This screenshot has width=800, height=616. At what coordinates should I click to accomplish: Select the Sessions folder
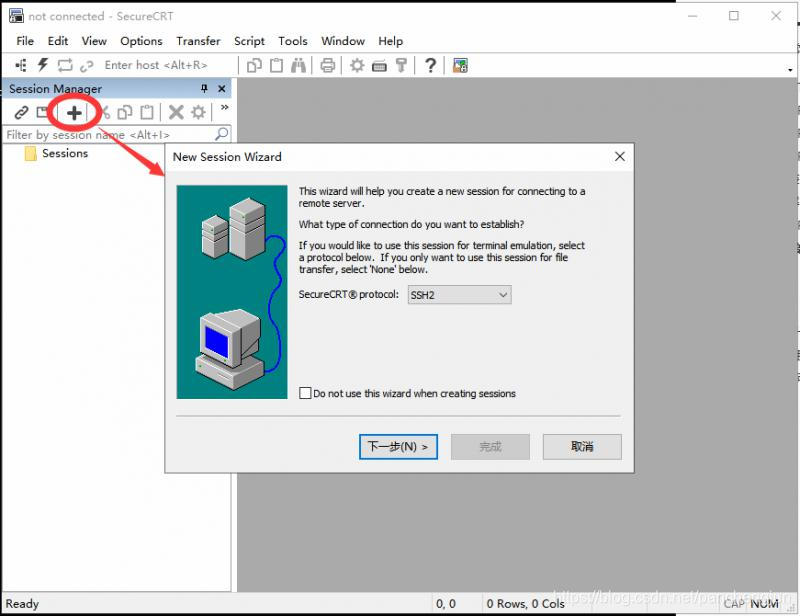pos(57,153)
